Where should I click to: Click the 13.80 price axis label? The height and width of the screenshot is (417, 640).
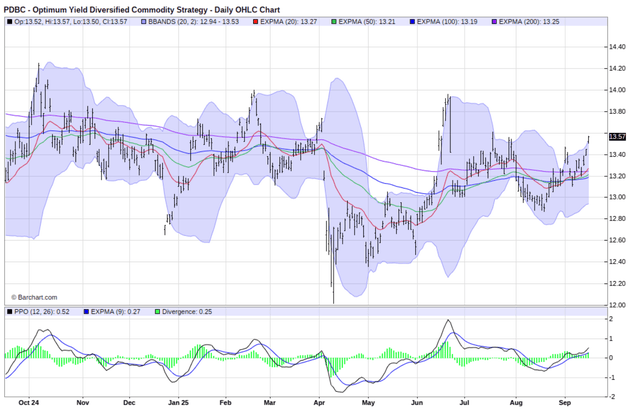point(617,112)
